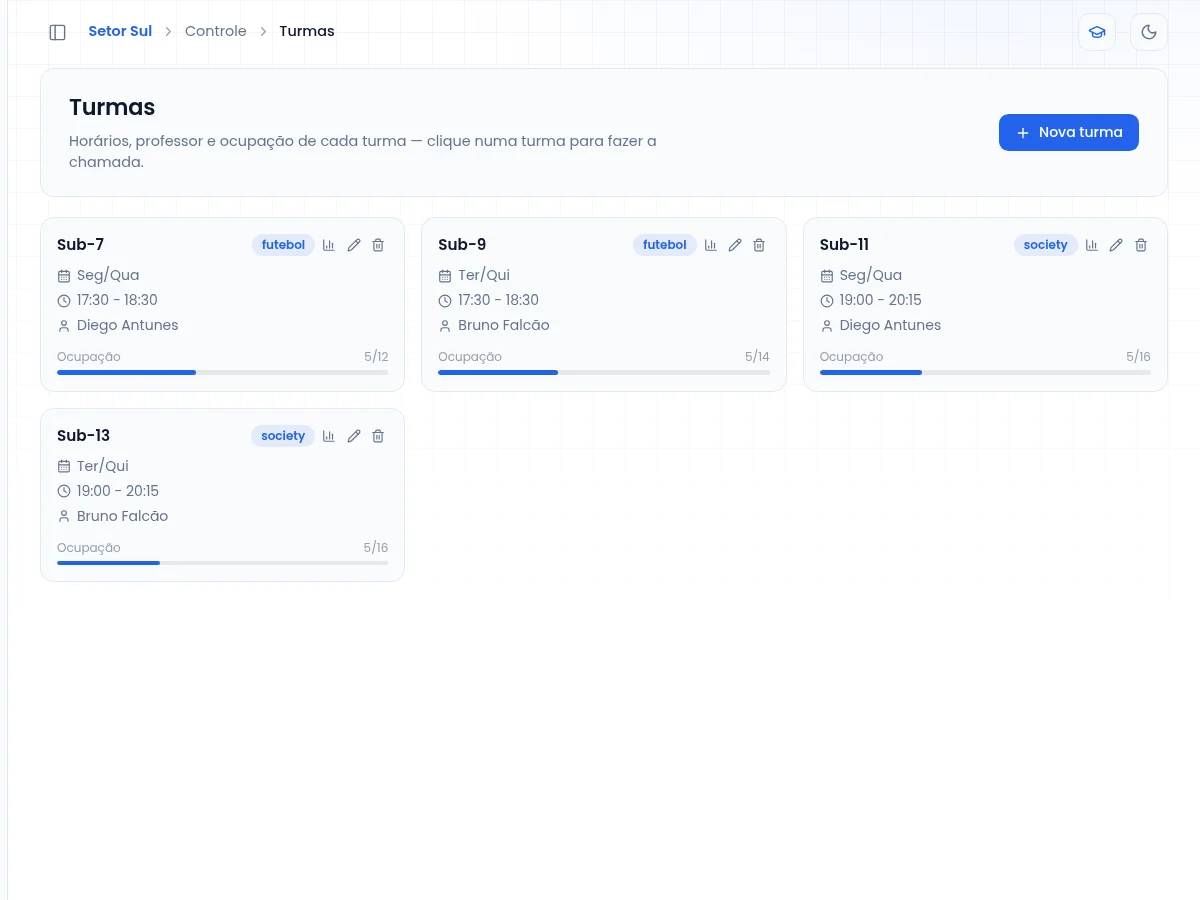Open Sub-9 statistics chart icon
The width and height of the screenshot is (1200, 900).
(x=711, y=245)
